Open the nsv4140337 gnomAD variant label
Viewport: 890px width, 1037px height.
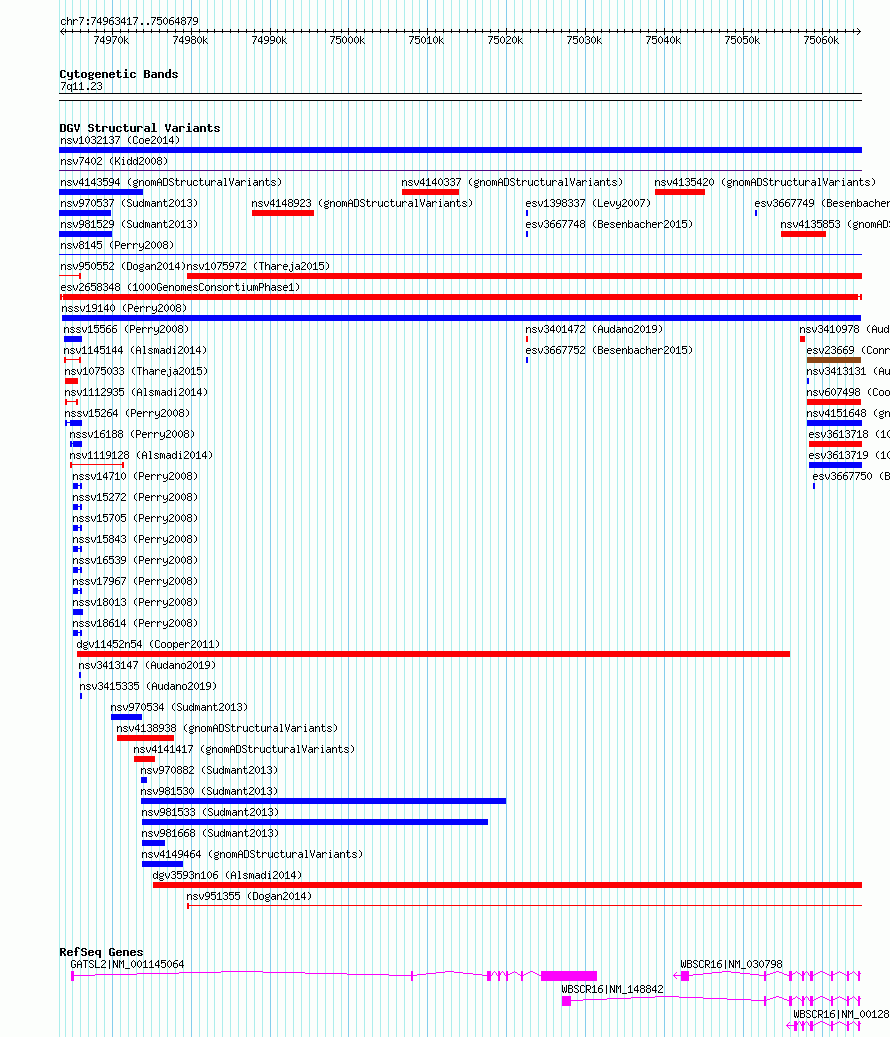512,183
